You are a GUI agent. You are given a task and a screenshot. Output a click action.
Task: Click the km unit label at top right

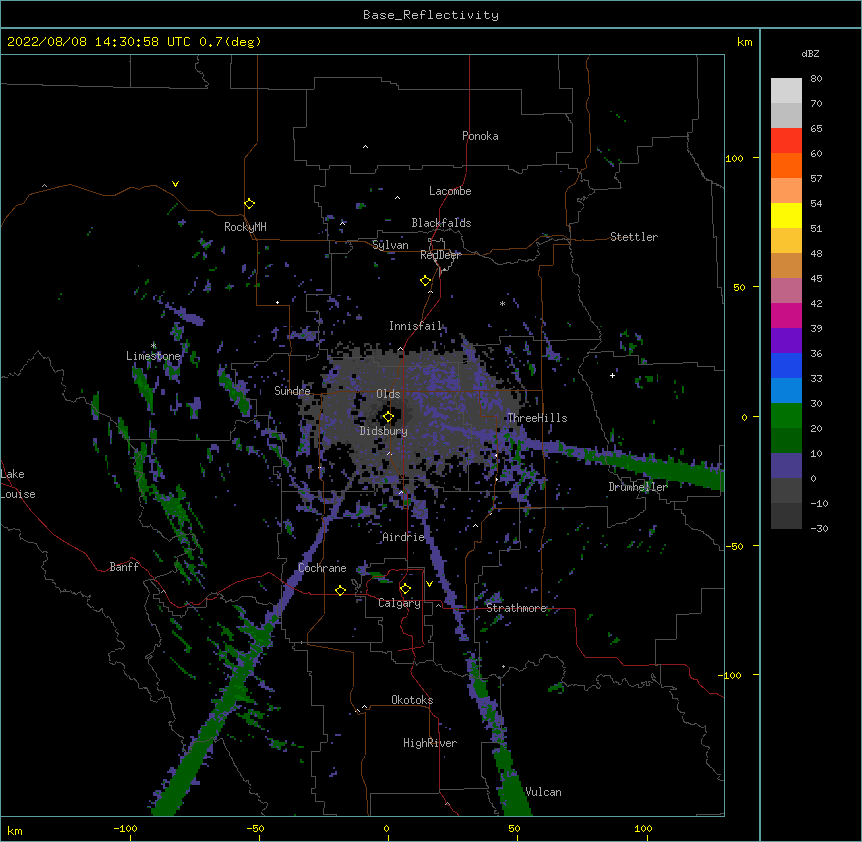[745, 42]
